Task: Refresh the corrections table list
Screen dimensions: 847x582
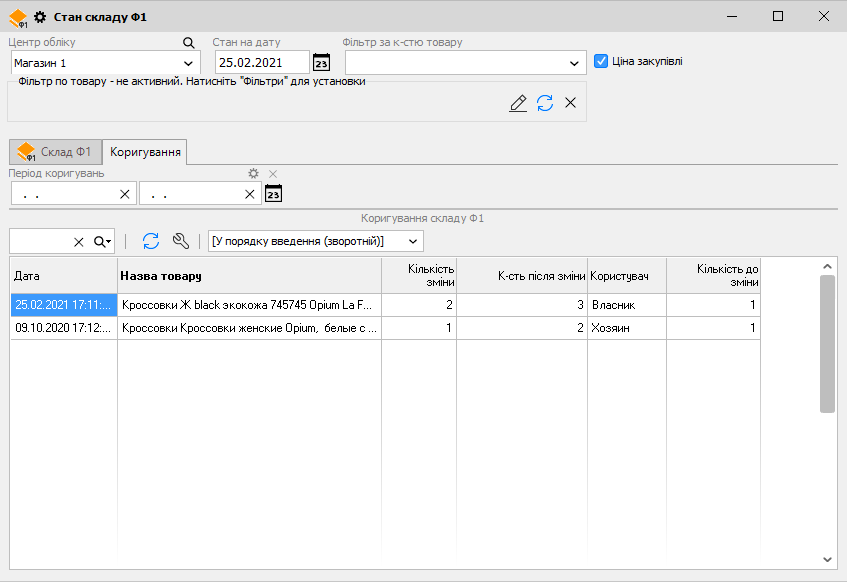Action: click(x=151, y=241)
